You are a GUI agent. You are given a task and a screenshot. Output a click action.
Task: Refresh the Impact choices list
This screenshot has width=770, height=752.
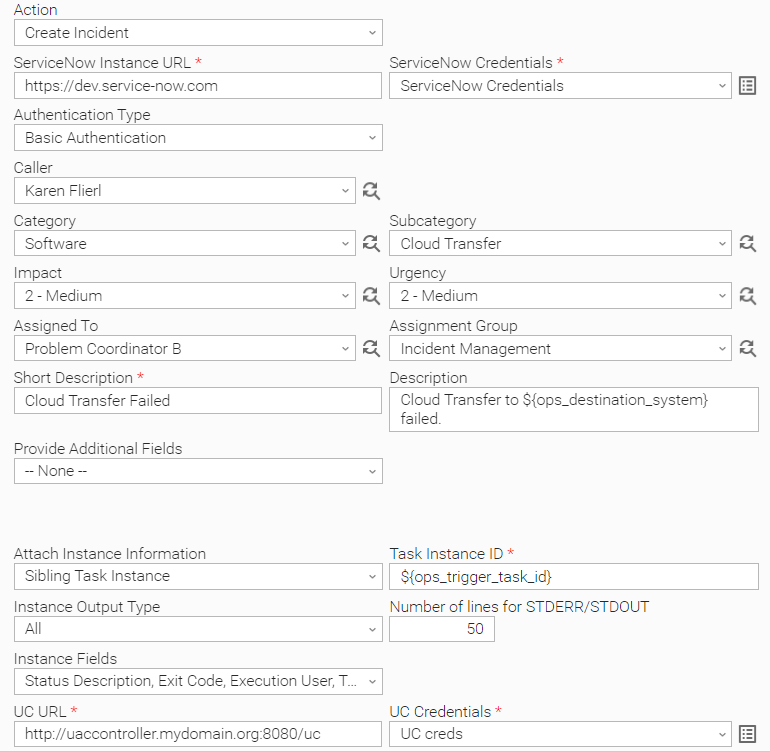click(x=371, y=296)
